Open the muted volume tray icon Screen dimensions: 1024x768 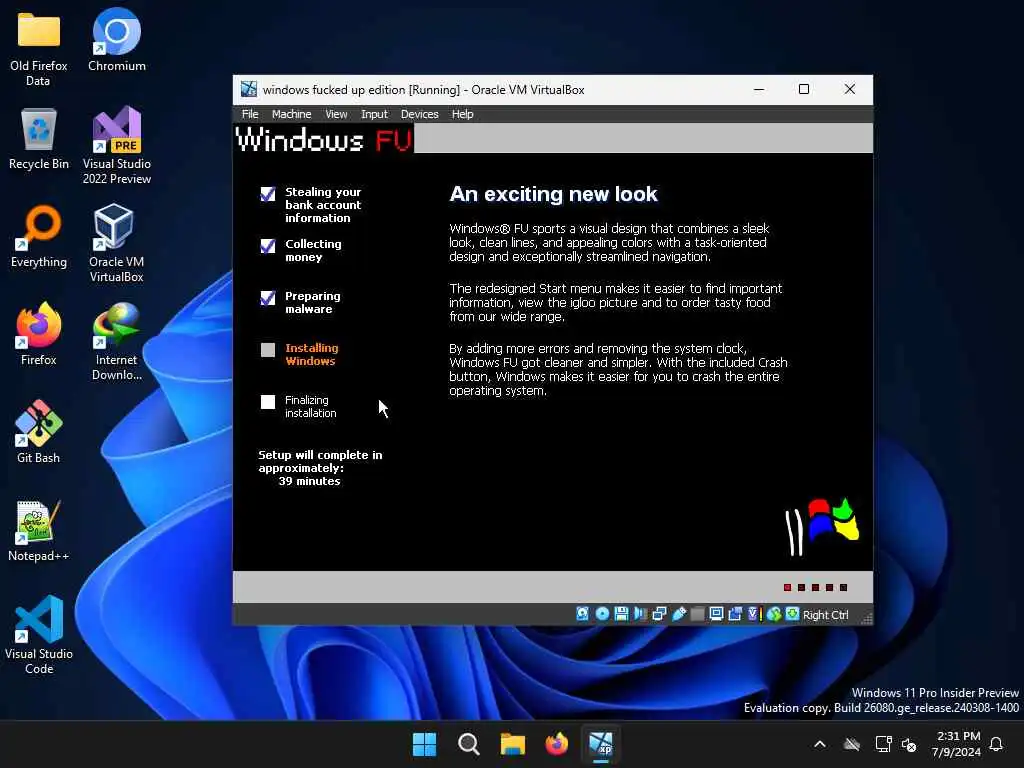click(x=909, y=744)
